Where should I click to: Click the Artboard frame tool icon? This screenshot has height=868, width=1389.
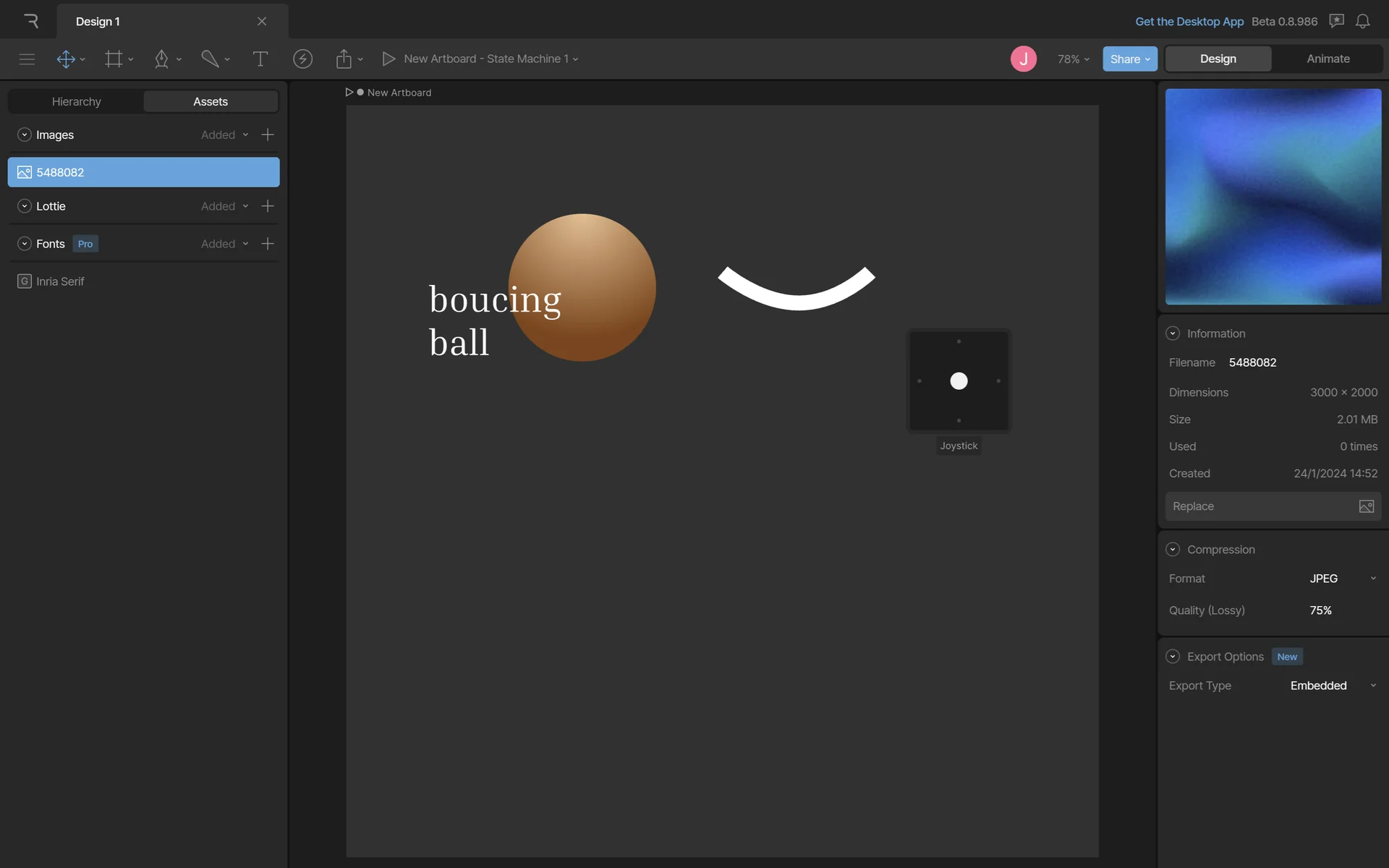tap(114, 59)
